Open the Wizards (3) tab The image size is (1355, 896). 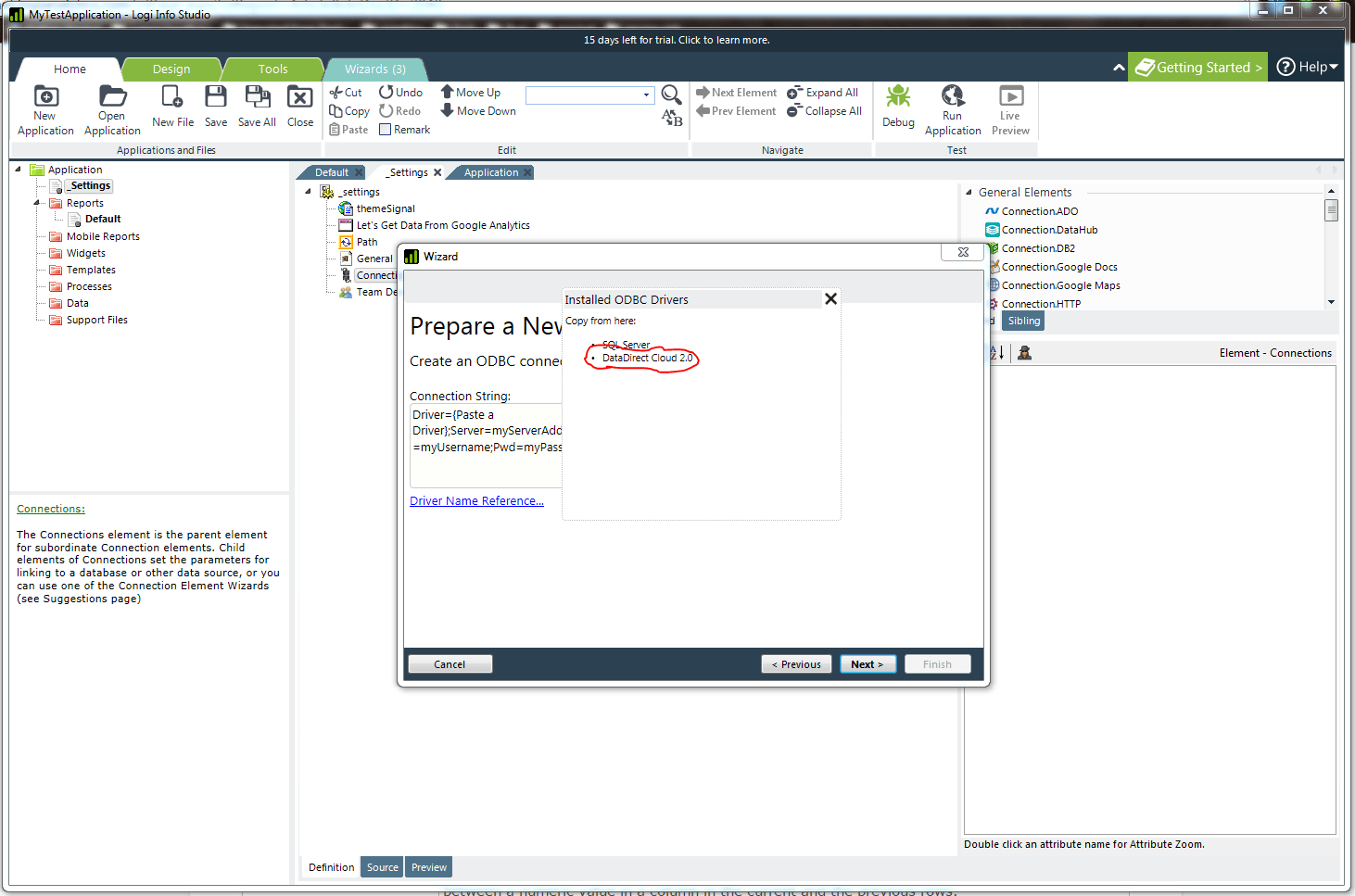pos(374,69)
